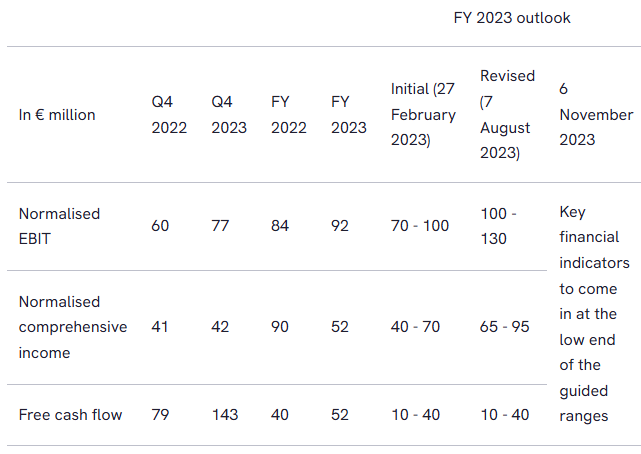This screenshot has height=454, width=641.
Task: Click the "65 - 95" revised outlook range
Action: [x=505, y=327]
